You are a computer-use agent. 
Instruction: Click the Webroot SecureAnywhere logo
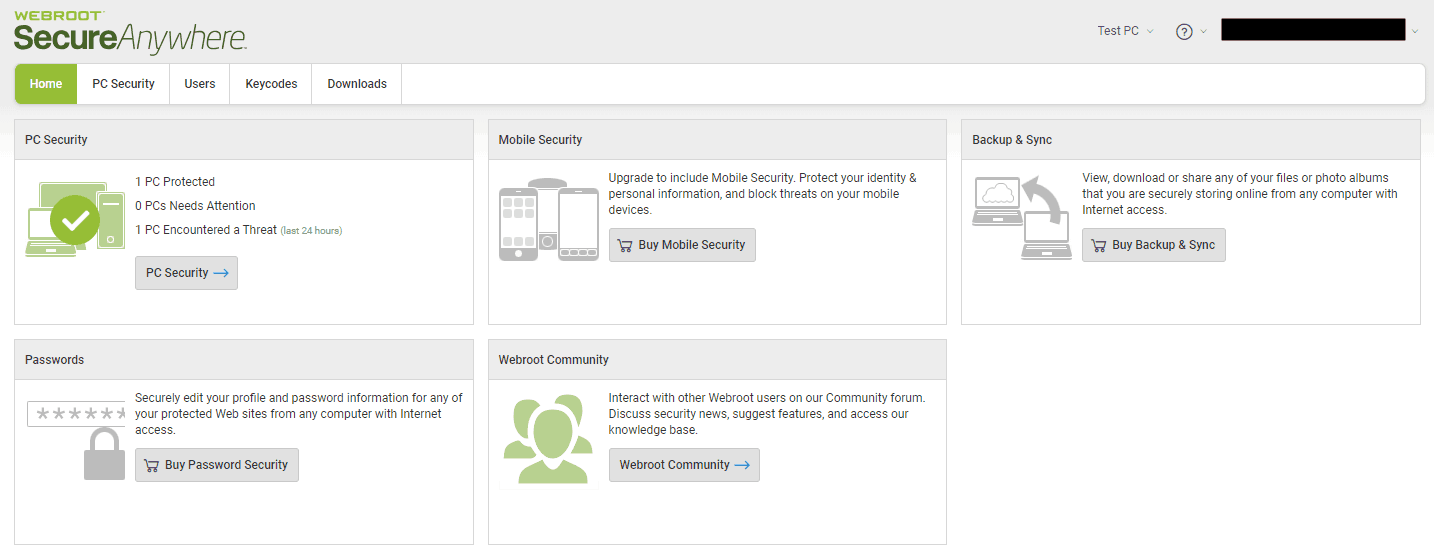130,31
